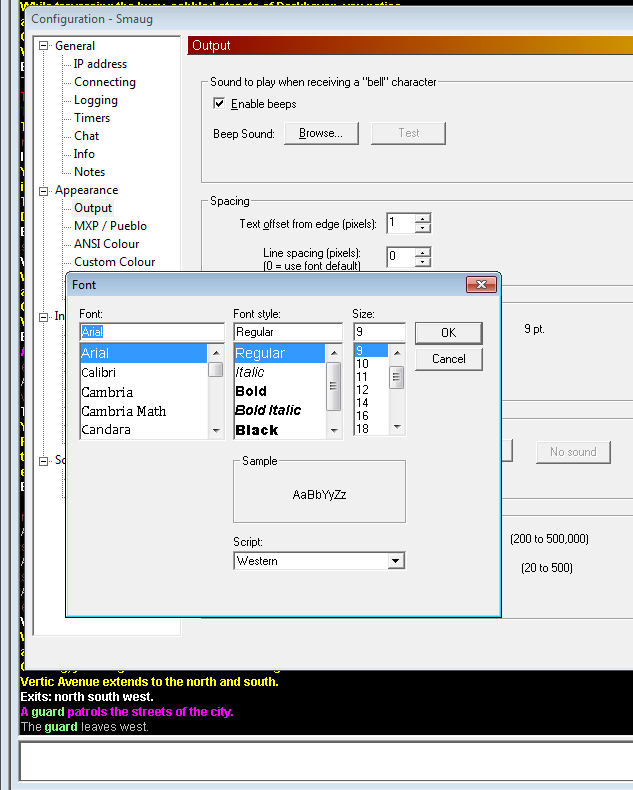Decrease line spacing with down arrow
Image resolution: width=633 pixels, height=790 pixels.
[x=423, y=261]
